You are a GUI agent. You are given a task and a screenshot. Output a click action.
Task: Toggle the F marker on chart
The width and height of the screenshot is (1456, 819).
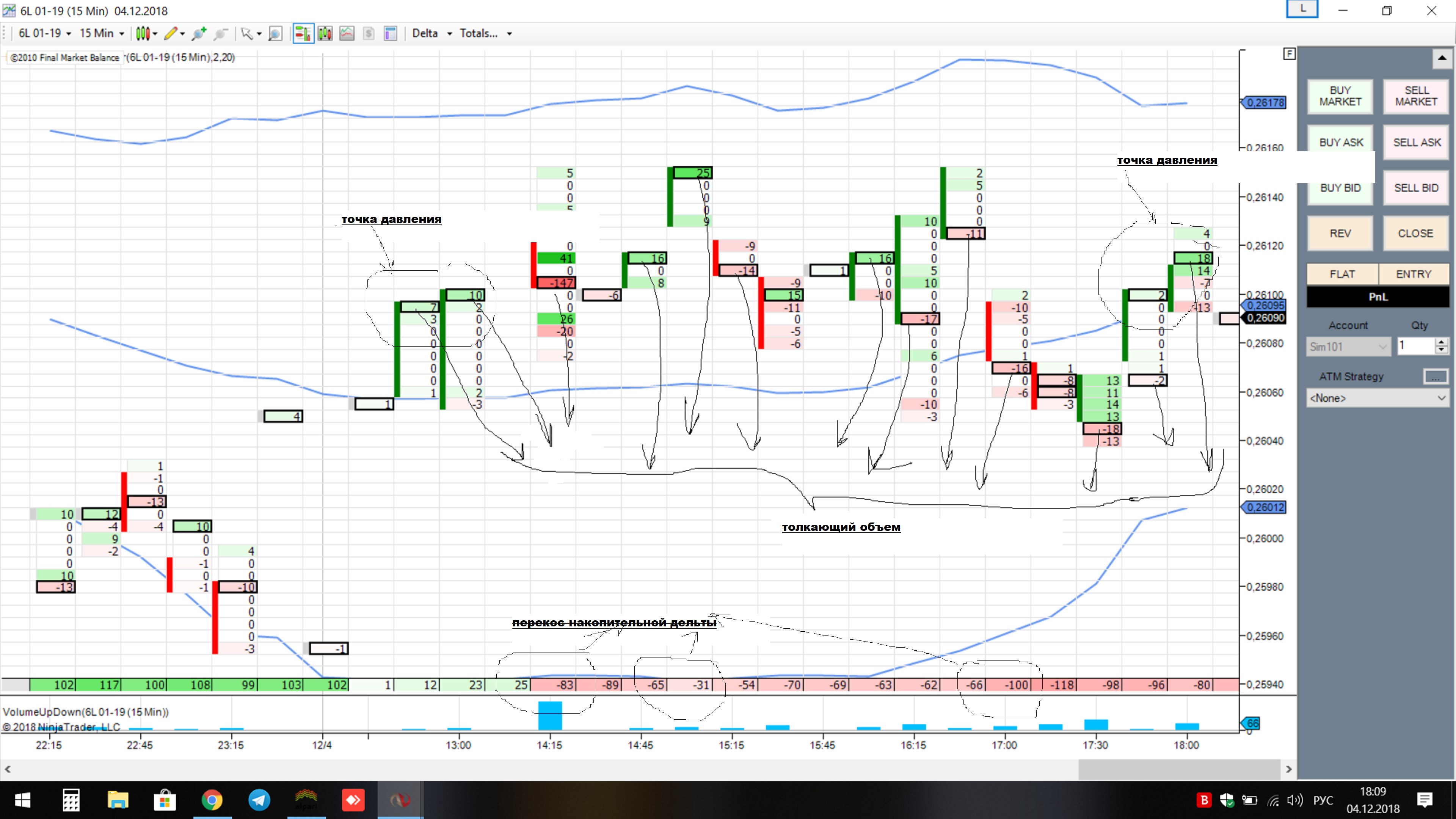tap(1289, 54)
